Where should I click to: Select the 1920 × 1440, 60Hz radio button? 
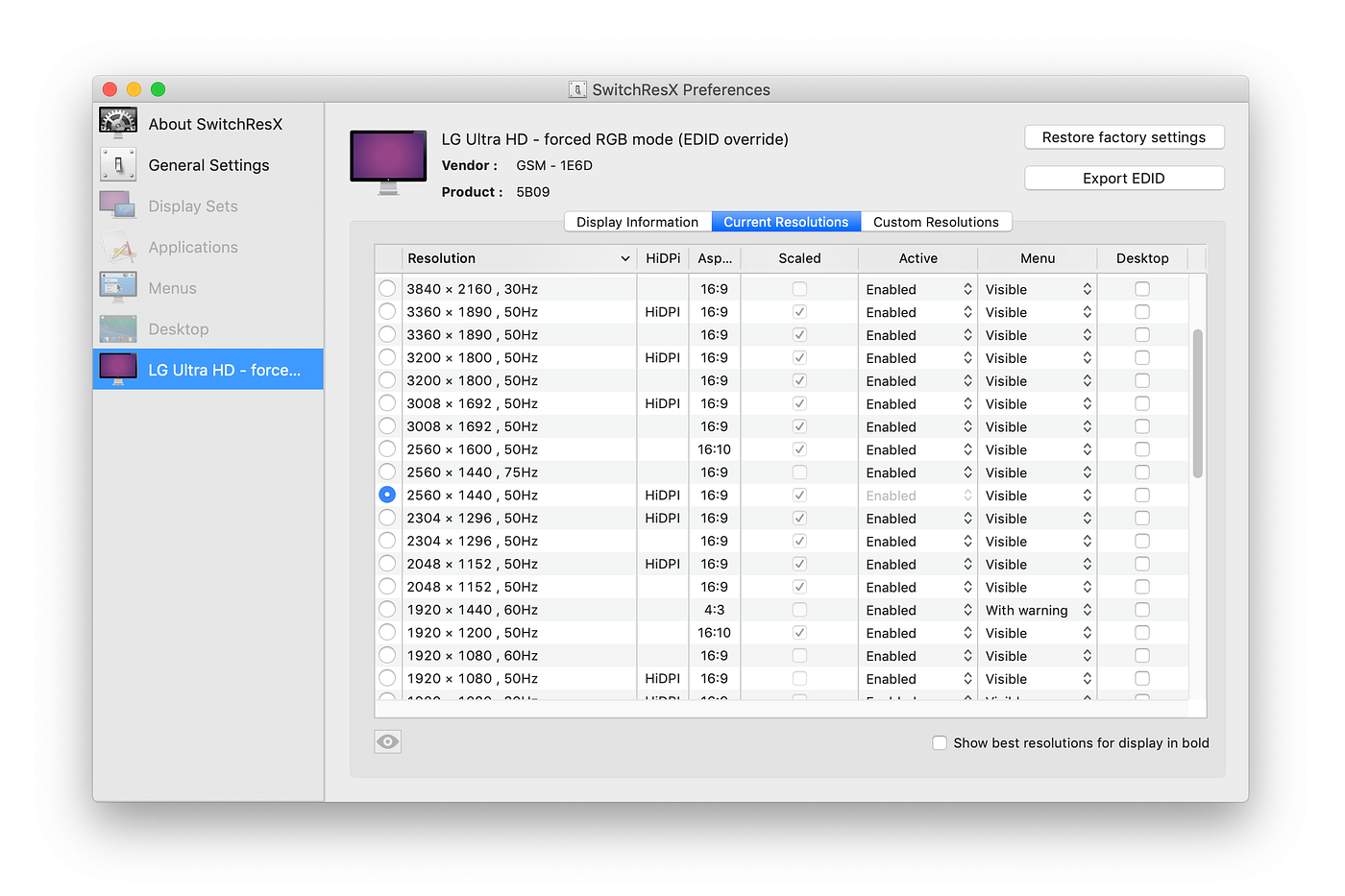click(387, 609)
